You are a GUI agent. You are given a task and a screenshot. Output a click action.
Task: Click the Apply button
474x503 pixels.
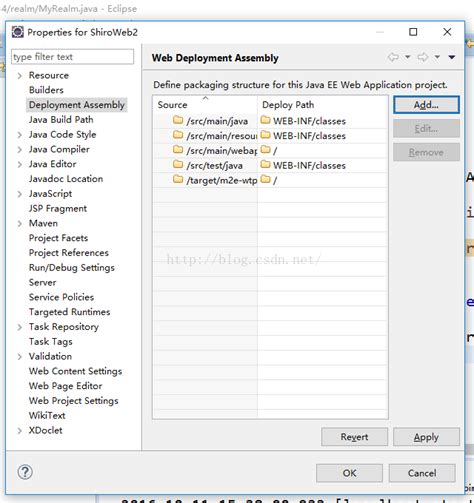pyautogui.click(x=426, y=437)
